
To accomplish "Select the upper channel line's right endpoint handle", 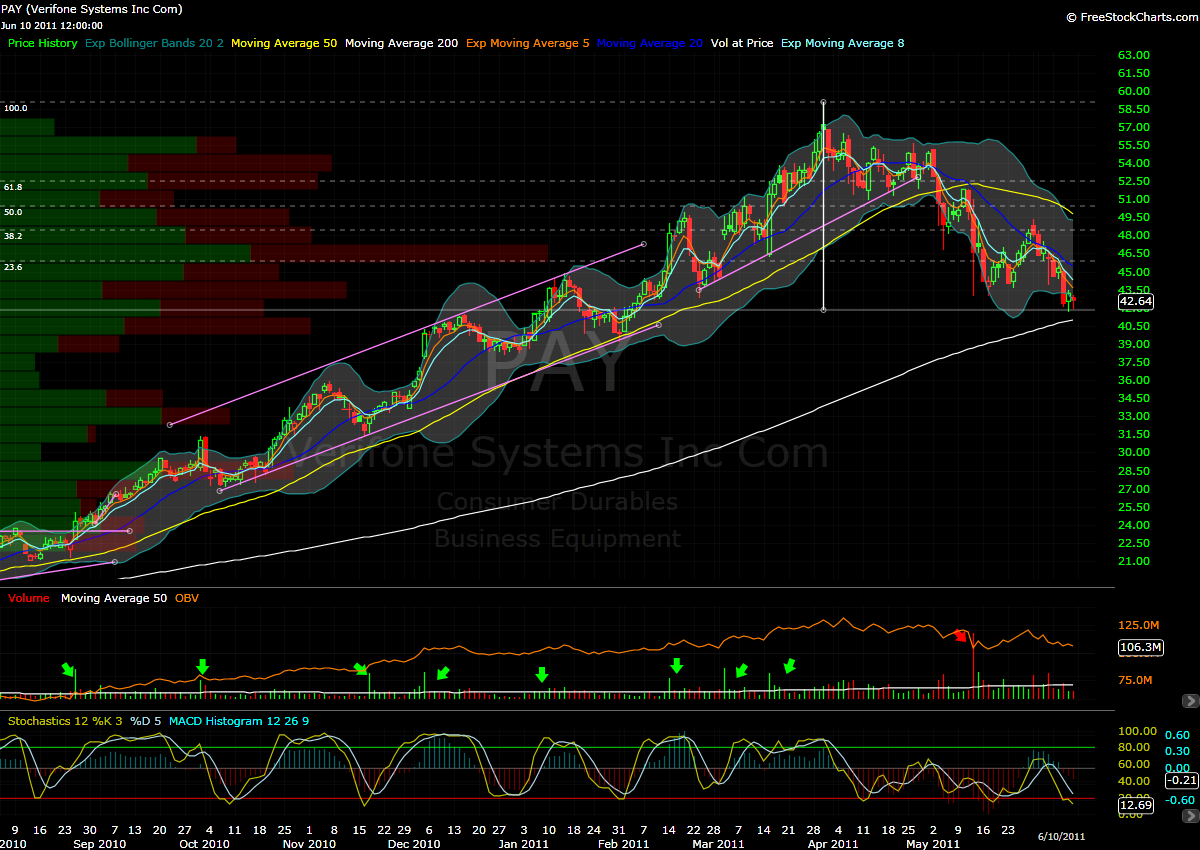I will tap(644, 243).
